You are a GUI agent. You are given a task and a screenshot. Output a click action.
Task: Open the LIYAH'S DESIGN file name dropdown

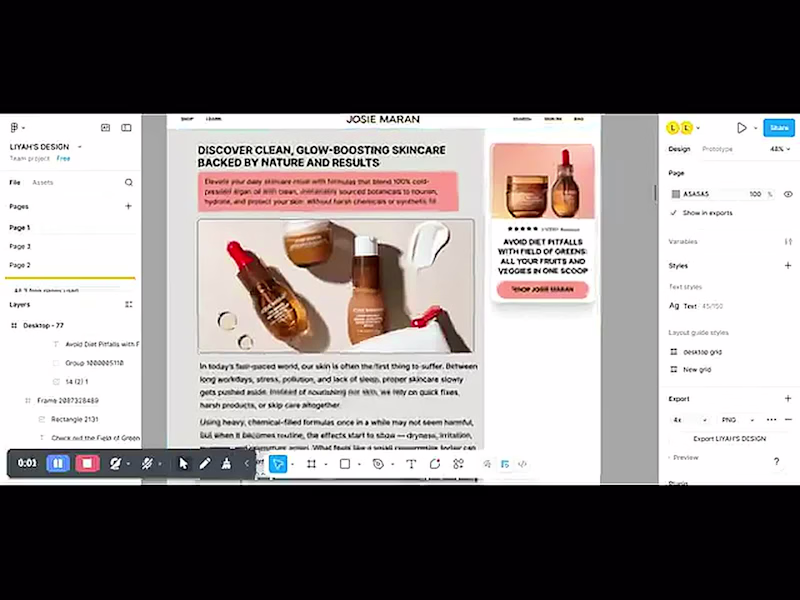[80, 147]
